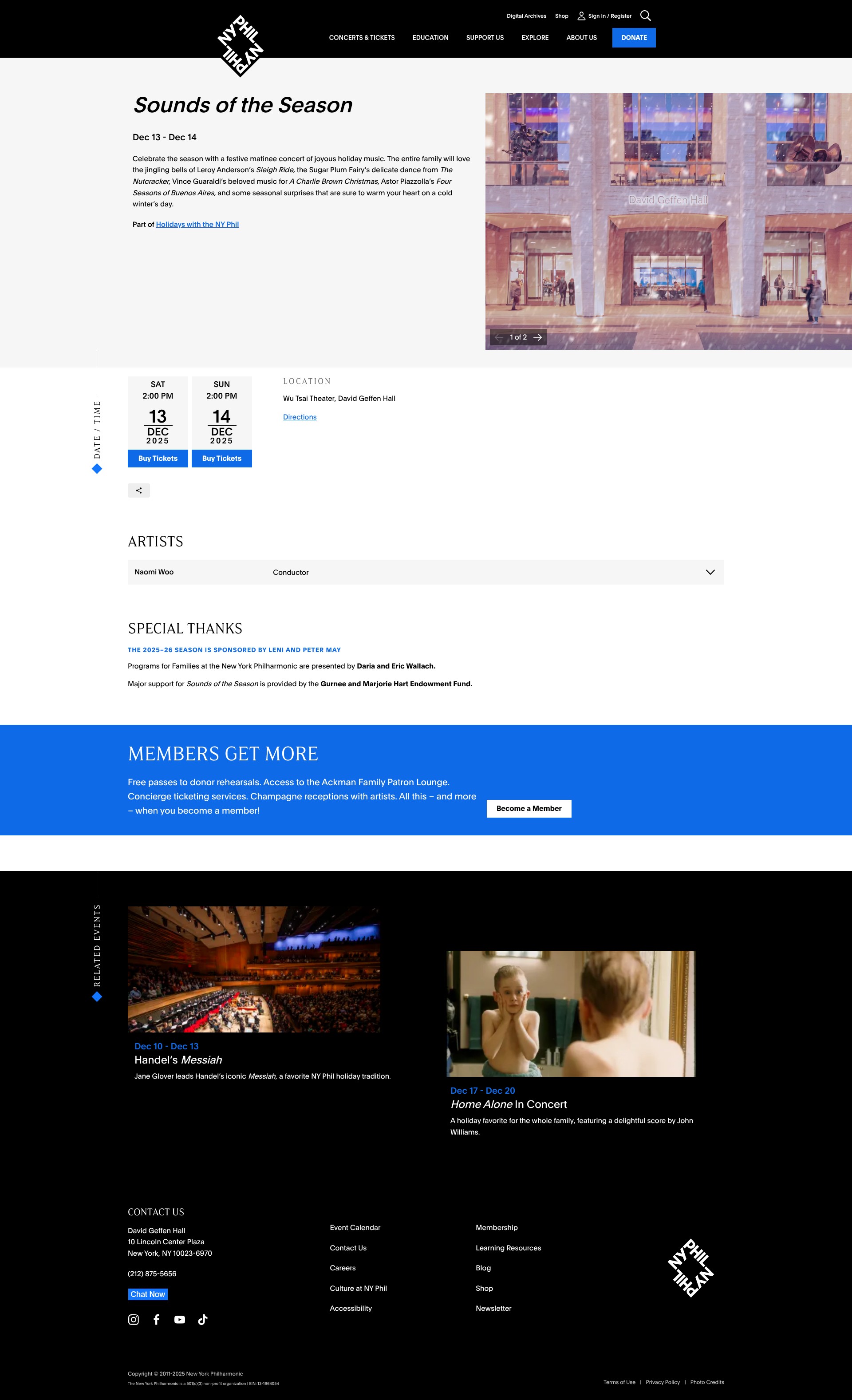Open Home Alone In Concert thumbnail
The image size is (852, 1400).
click(x=572, y=1014)
